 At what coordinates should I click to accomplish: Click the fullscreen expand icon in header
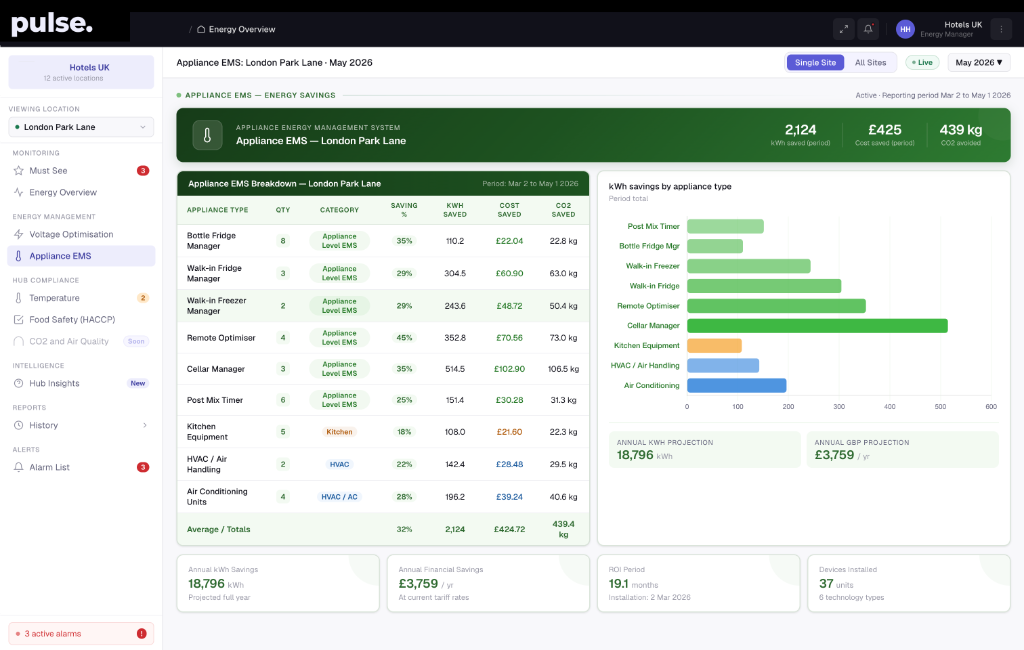point(844,29)
